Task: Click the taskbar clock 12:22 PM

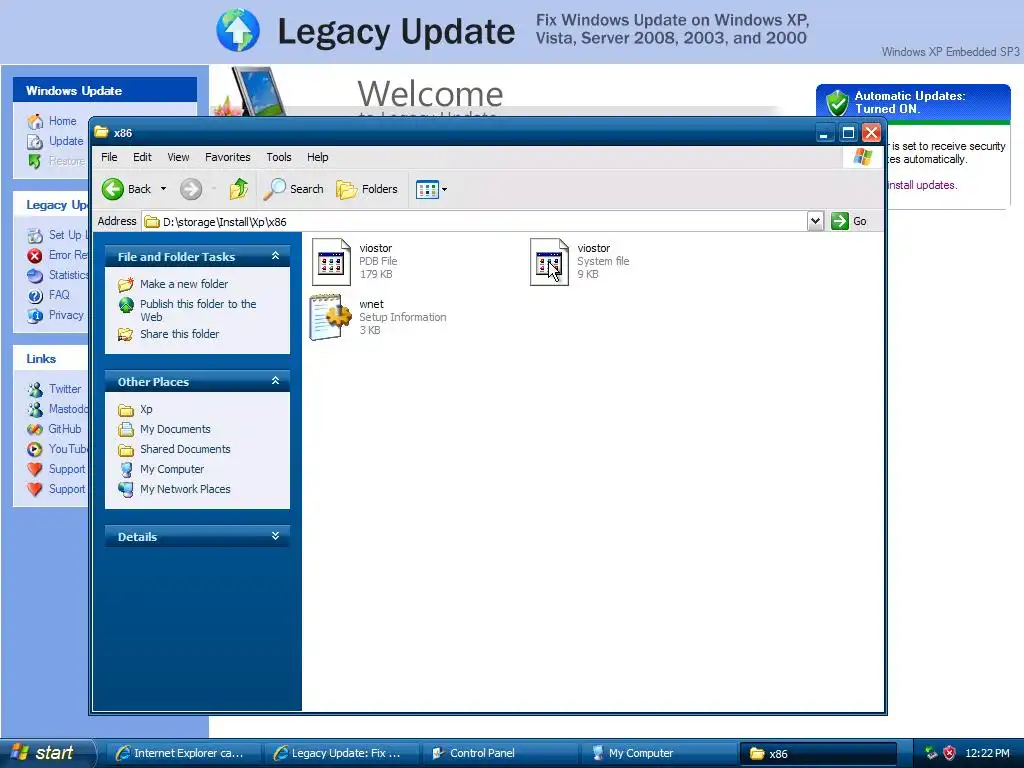Action: [x=987, y=754]
